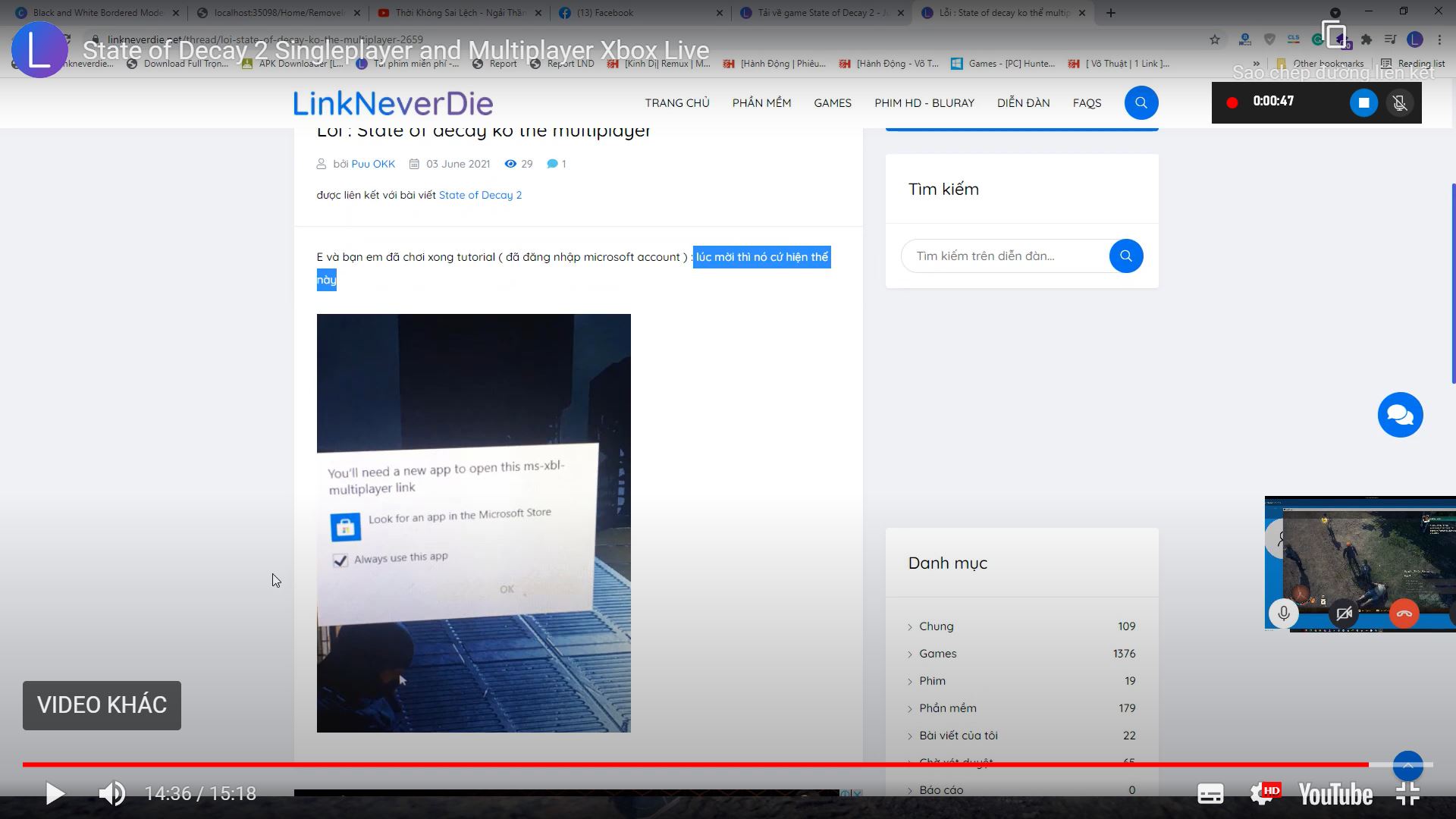The image size is (1456, 819).
Task: Seek on the red video progress bar
Action: (682, 764)
